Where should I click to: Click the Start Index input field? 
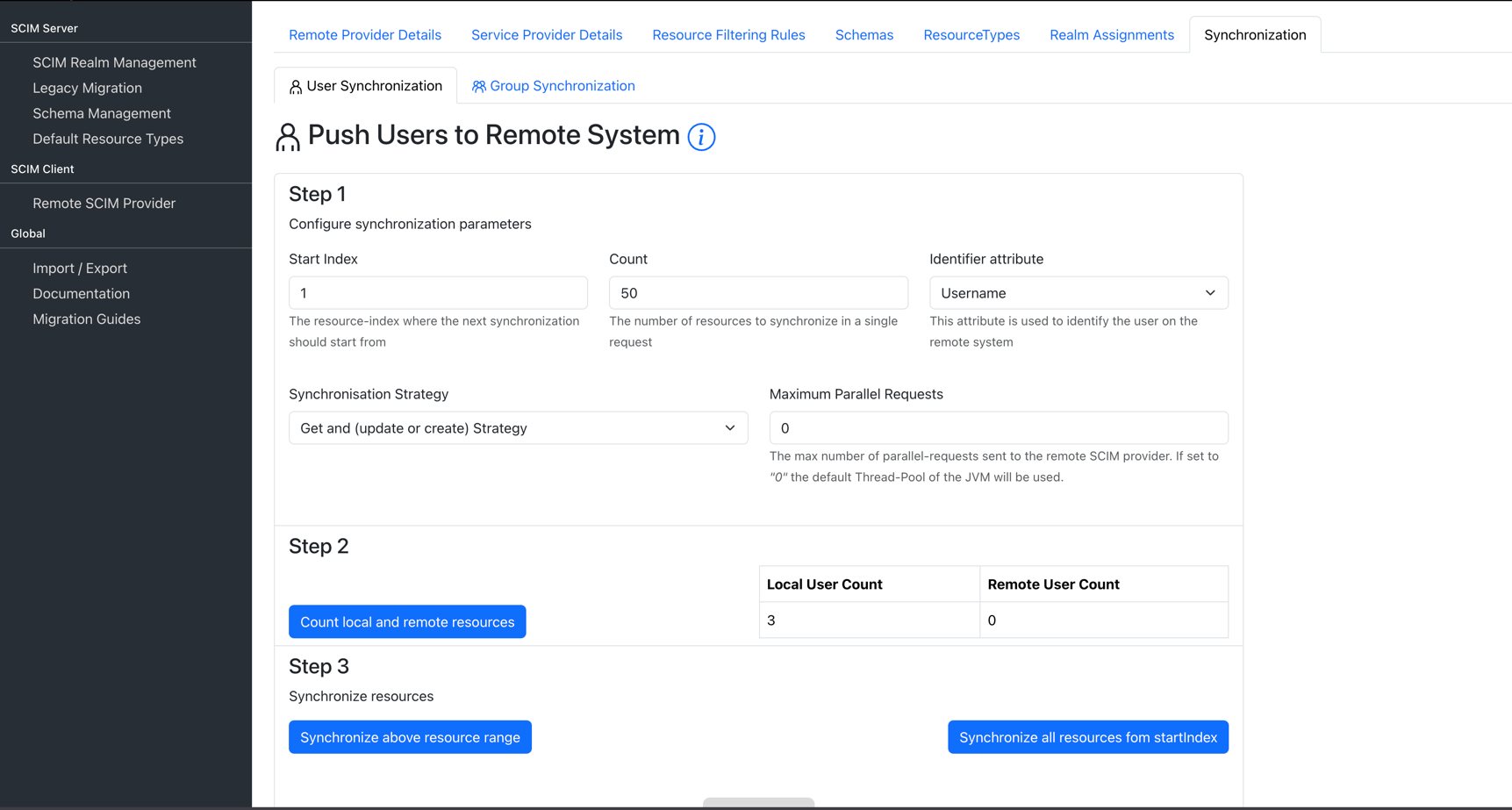click(438, 292)
